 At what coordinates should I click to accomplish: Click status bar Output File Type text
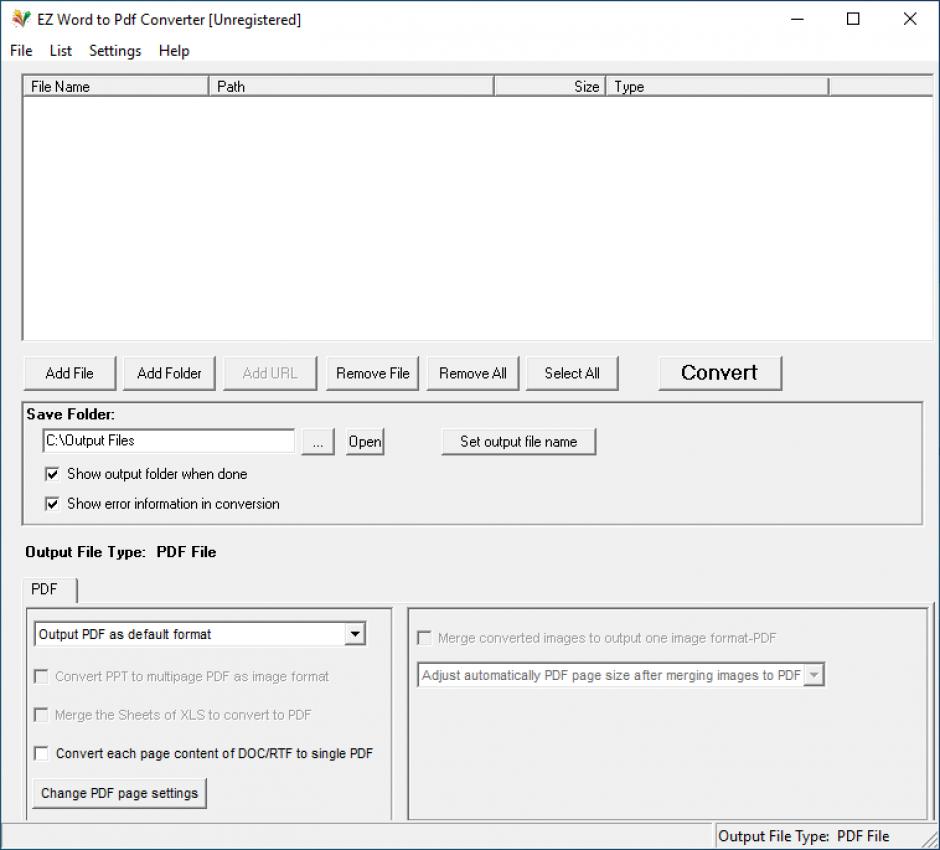click(803, 836)
